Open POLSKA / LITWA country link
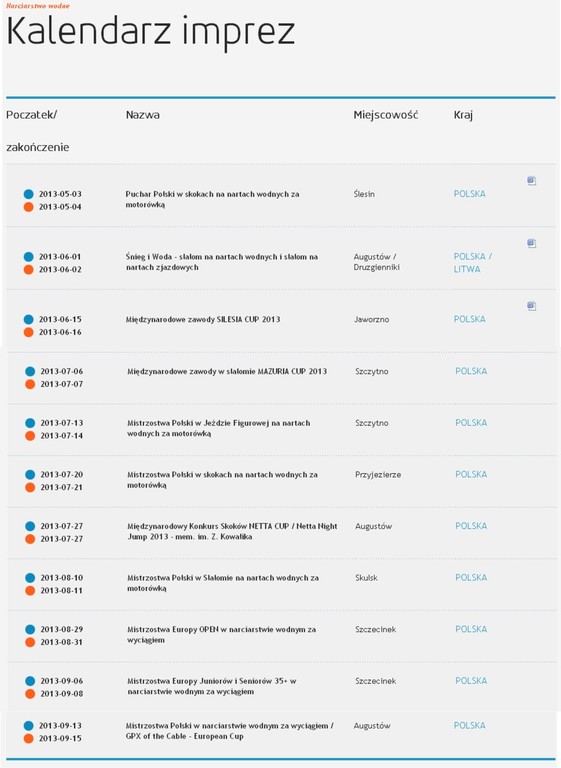Viewport: 561px width, 768px height. point(472,263)
